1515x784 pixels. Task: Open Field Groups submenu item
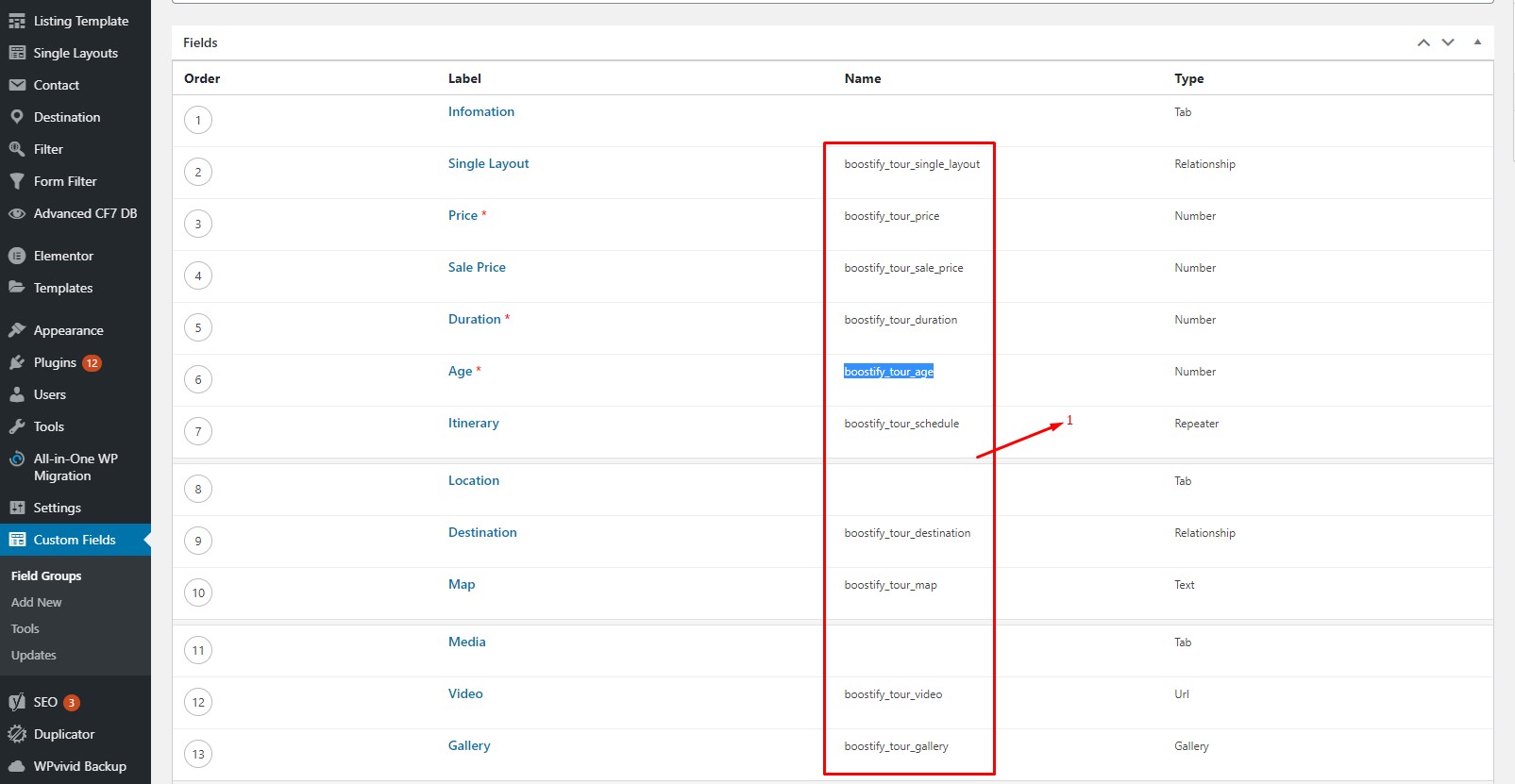[x=46, y=575]
